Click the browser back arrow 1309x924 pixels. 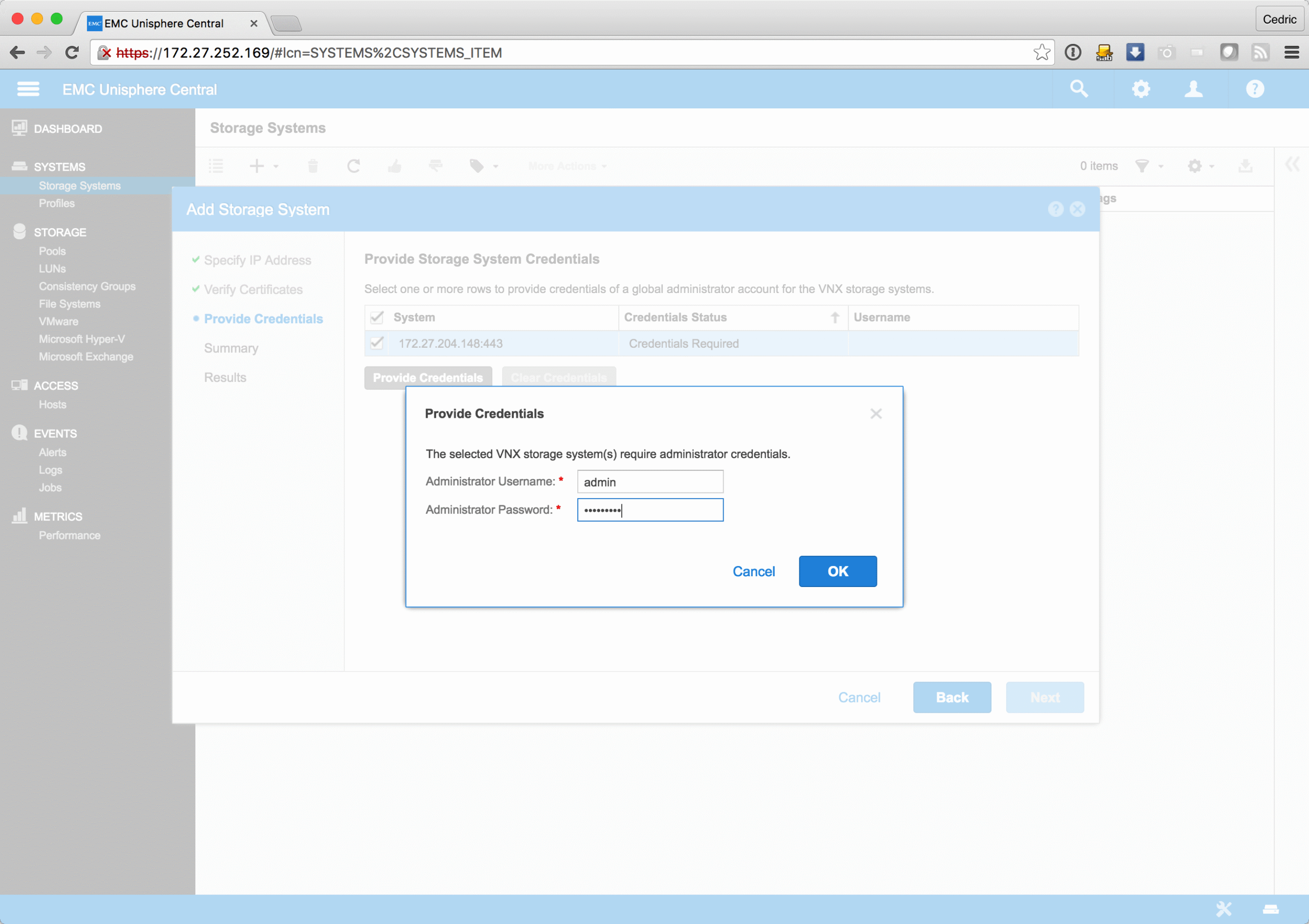(18, 53)
